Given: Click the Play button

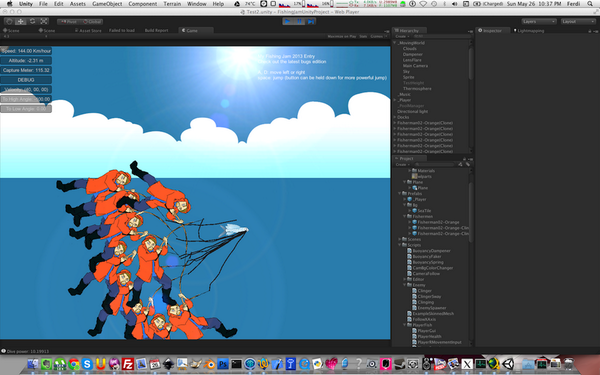Looking at the screenshot, I should point(288,21).
